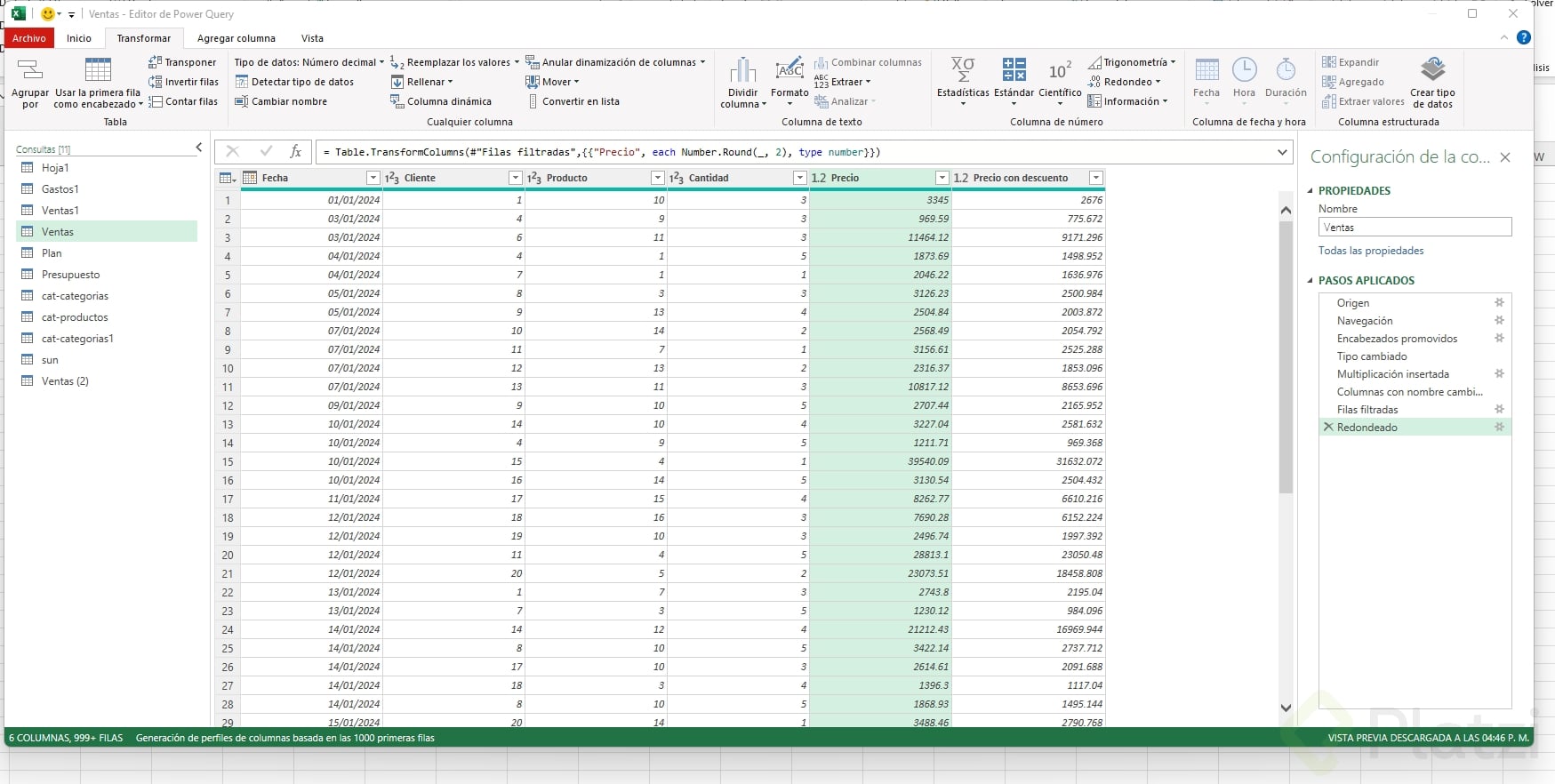Open settings gear for Origen step
This screenshot has height=784, width=1555.
[x=1499, y=303]
